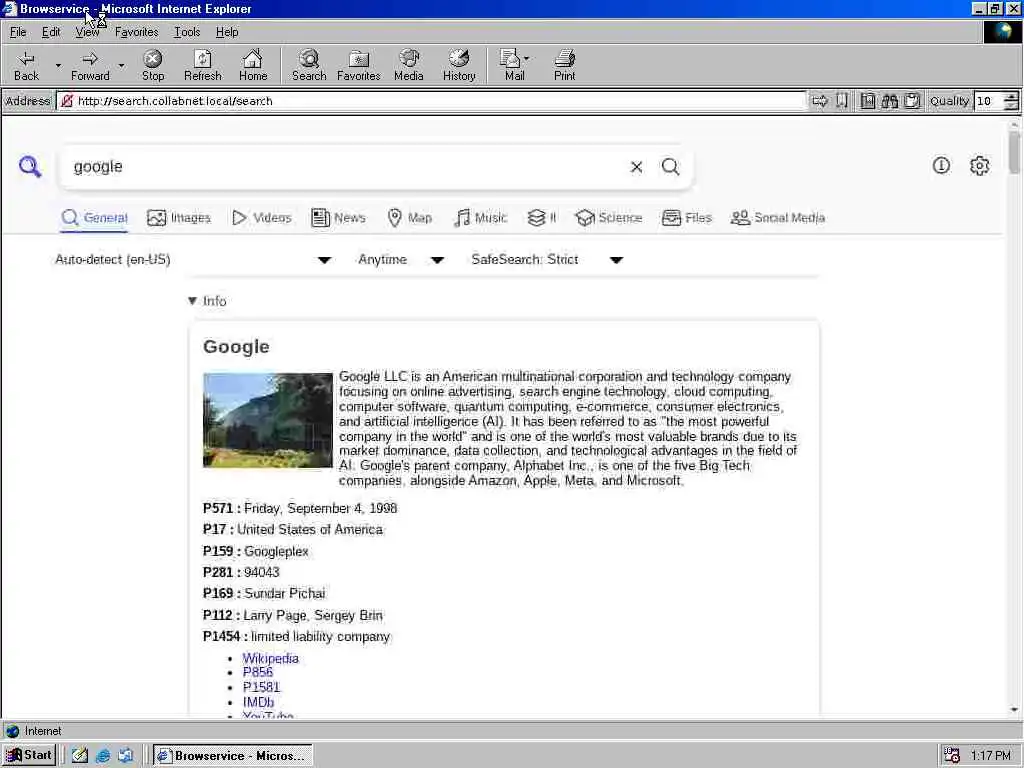Screen dimensions: 1024x768
Task: Click the Google infobox landscape thumbnail
Action: tap(268, 420)
